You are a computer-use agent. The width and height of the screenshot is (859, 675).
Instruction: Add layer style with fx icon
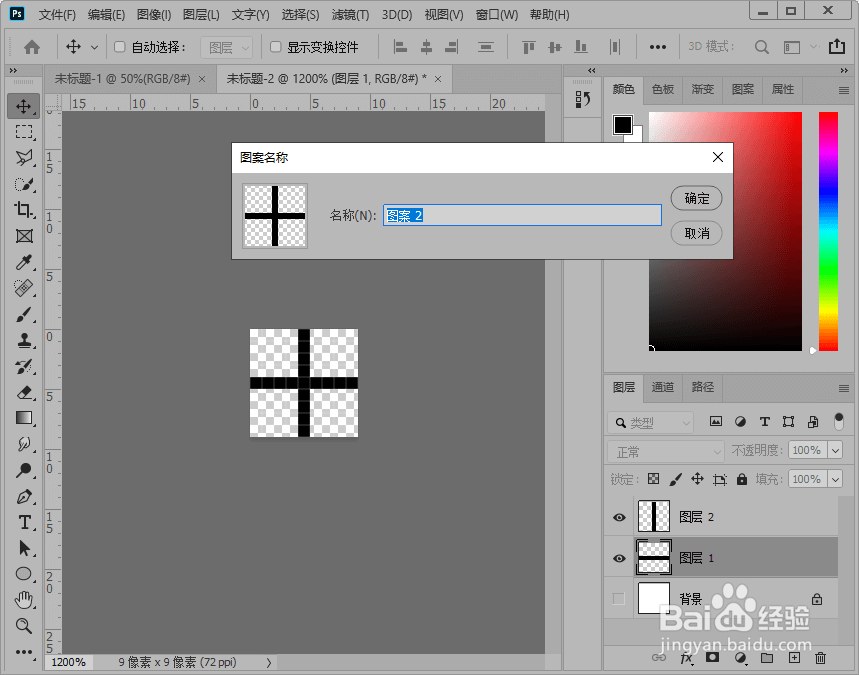click(686, 659)
